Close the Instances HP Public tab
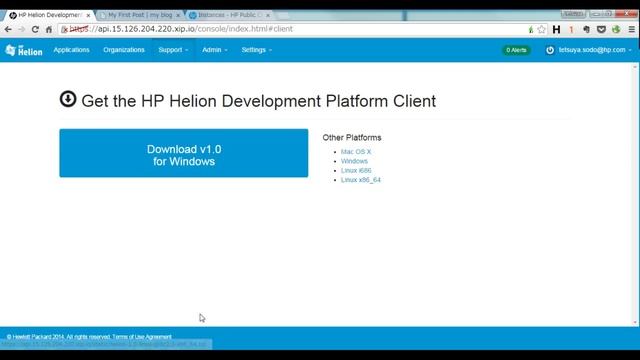The width and height of the screenshot is (640, 360). (x=268, y=15)
